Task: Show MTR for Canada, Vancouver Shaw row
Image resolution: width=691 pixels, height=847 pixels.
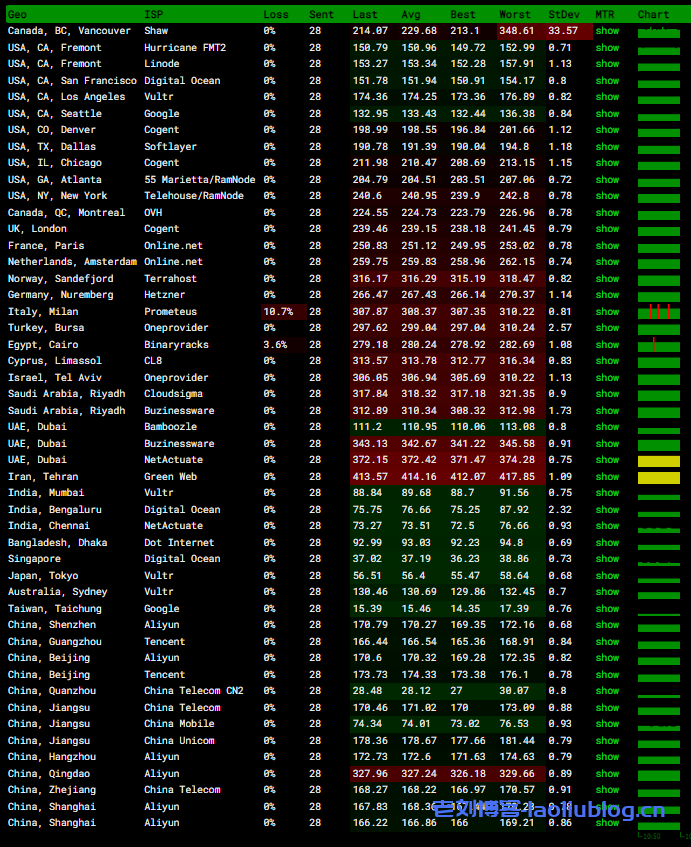Action: pos(607,31)
